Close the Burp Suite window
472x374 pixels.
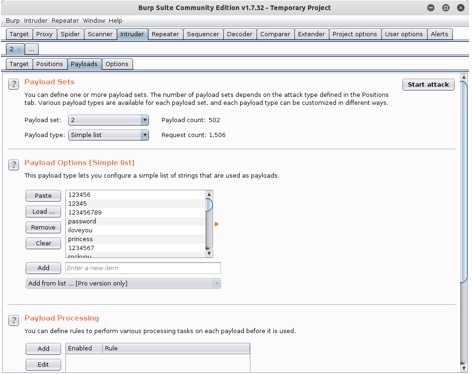click(461, 8)
